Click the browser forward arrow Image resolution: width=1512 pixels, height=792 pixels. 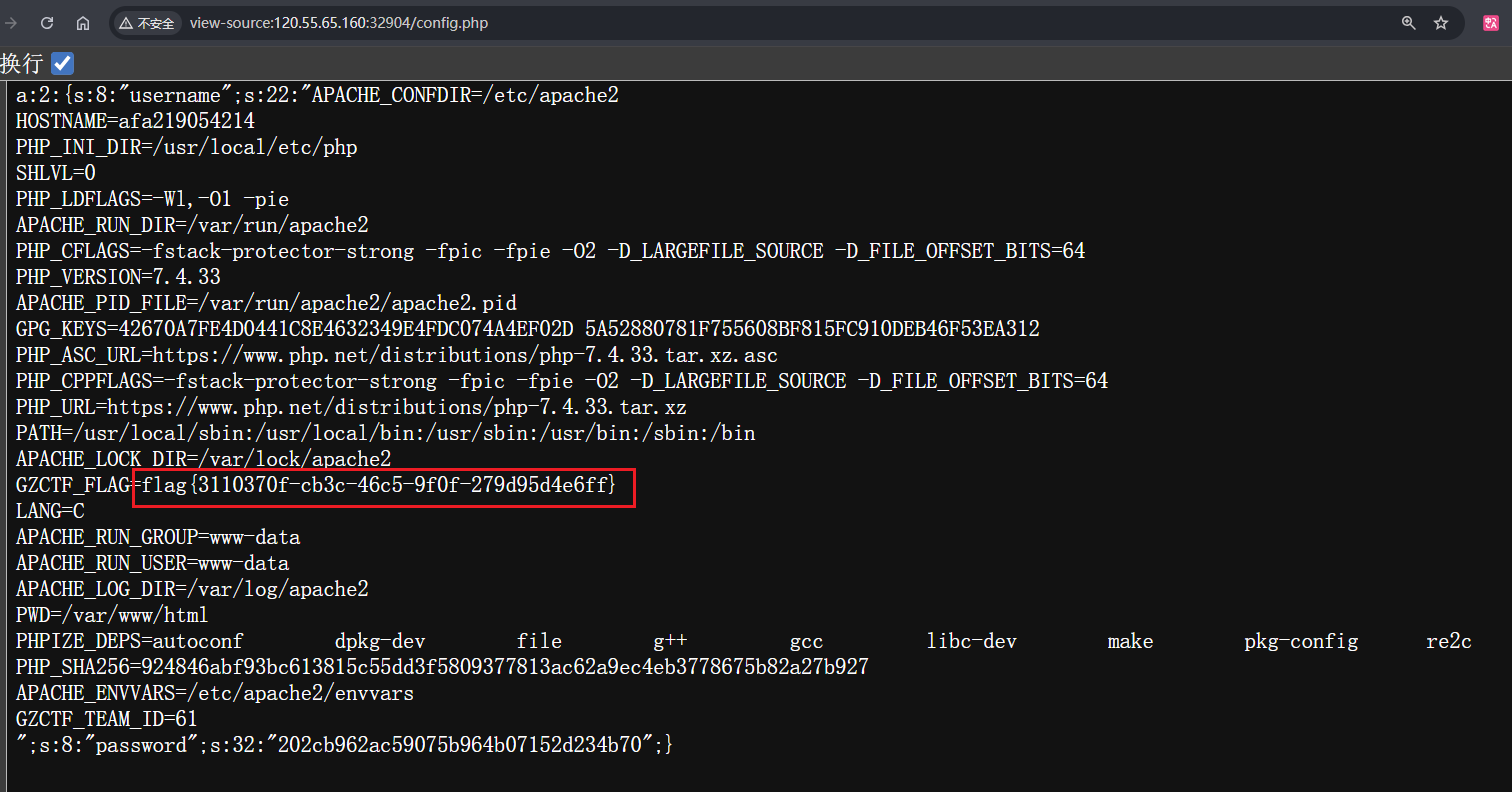point(12,22)
